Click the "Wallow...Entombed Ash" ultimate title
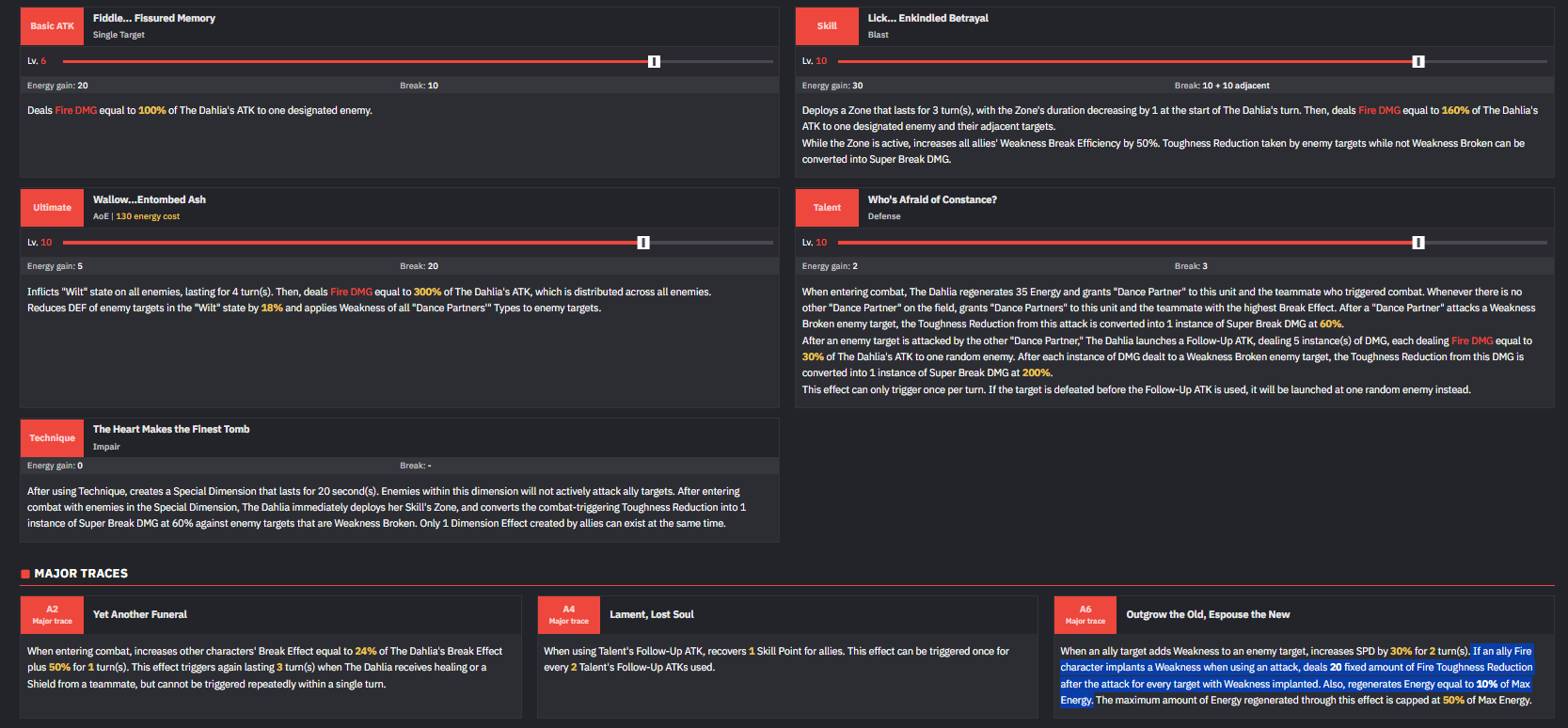1568x728 pixels. pyautogui.click(x=149, y=199)
